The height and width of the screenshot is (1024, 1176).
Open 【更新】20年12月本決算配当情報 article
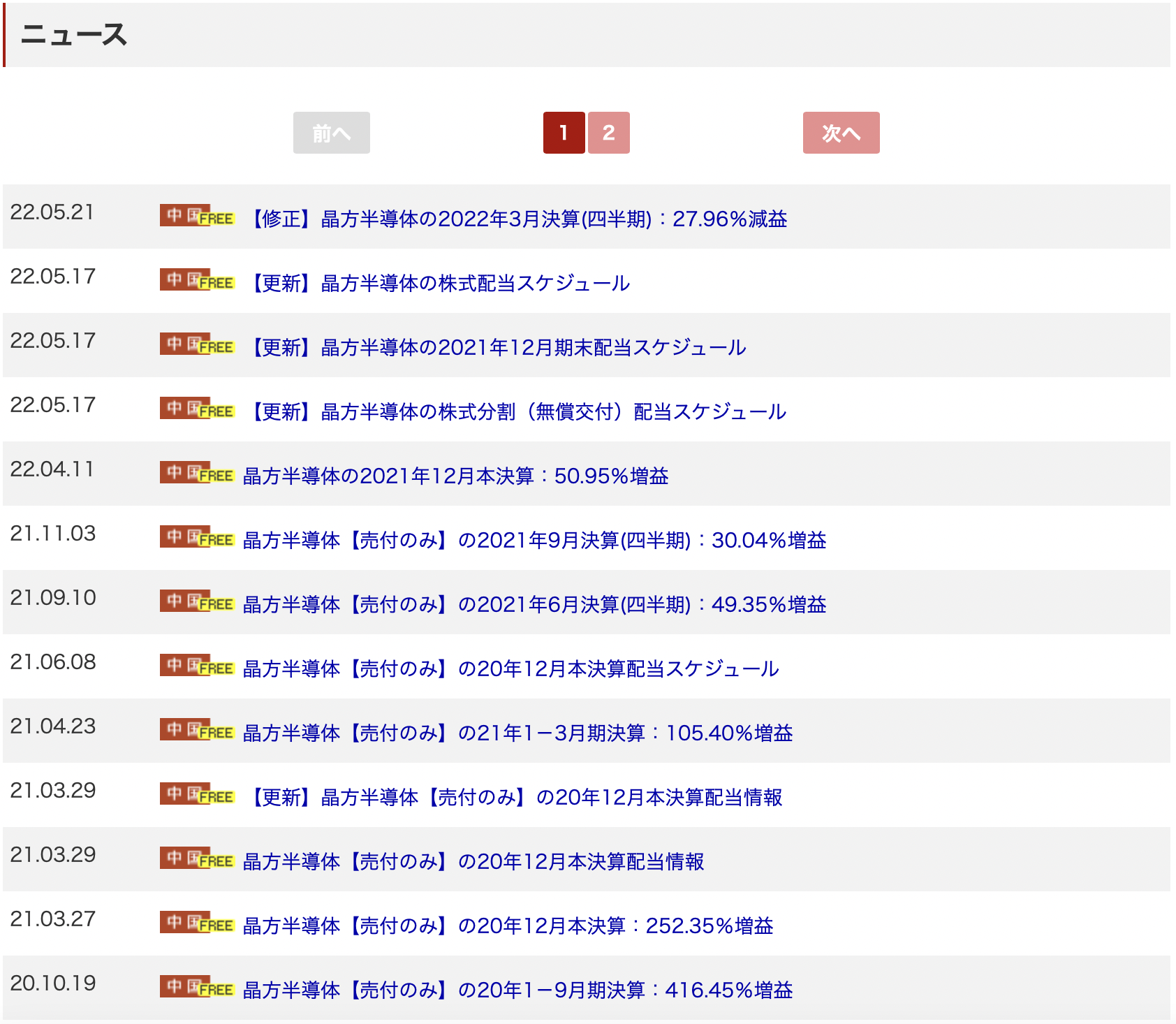(513, 798)
